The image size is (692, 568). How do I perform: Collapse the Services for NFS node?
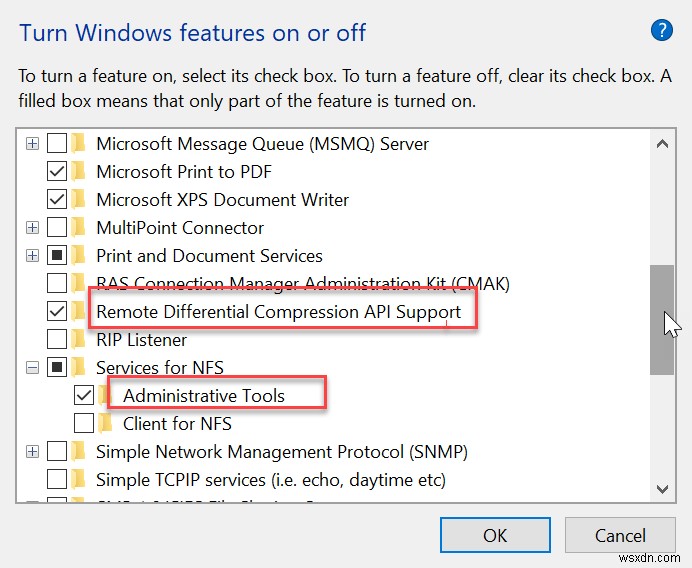coord(32,367)
